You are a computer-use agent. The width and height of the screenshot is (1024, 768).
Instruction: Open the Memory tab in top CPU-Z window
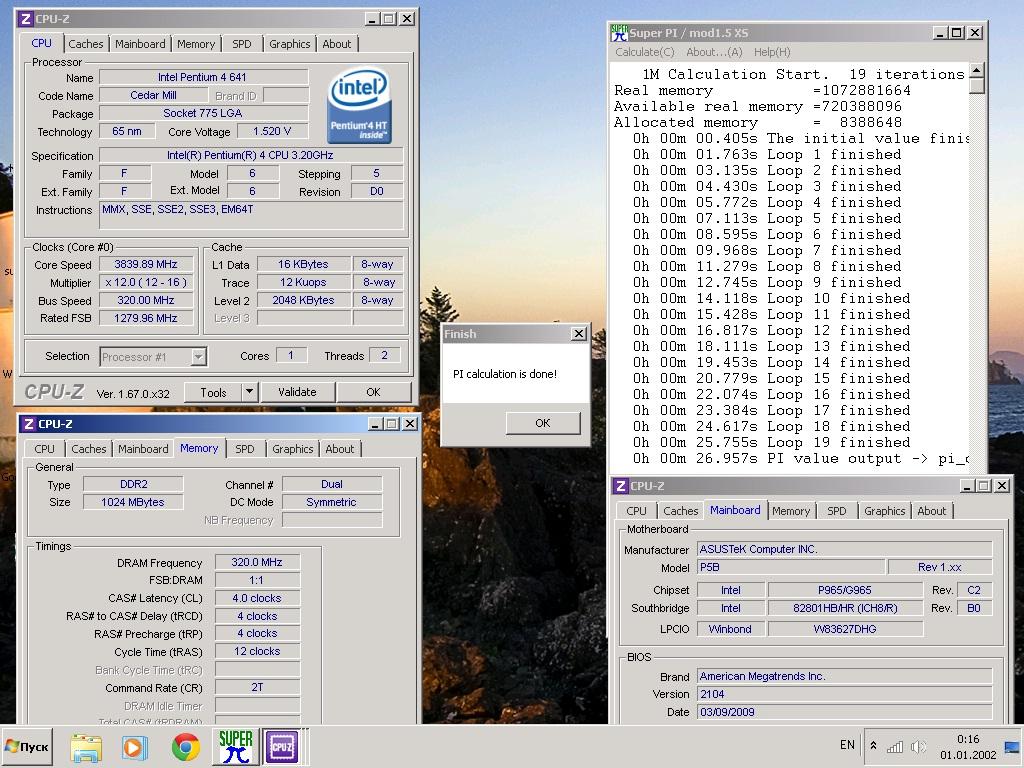point(196,44)
